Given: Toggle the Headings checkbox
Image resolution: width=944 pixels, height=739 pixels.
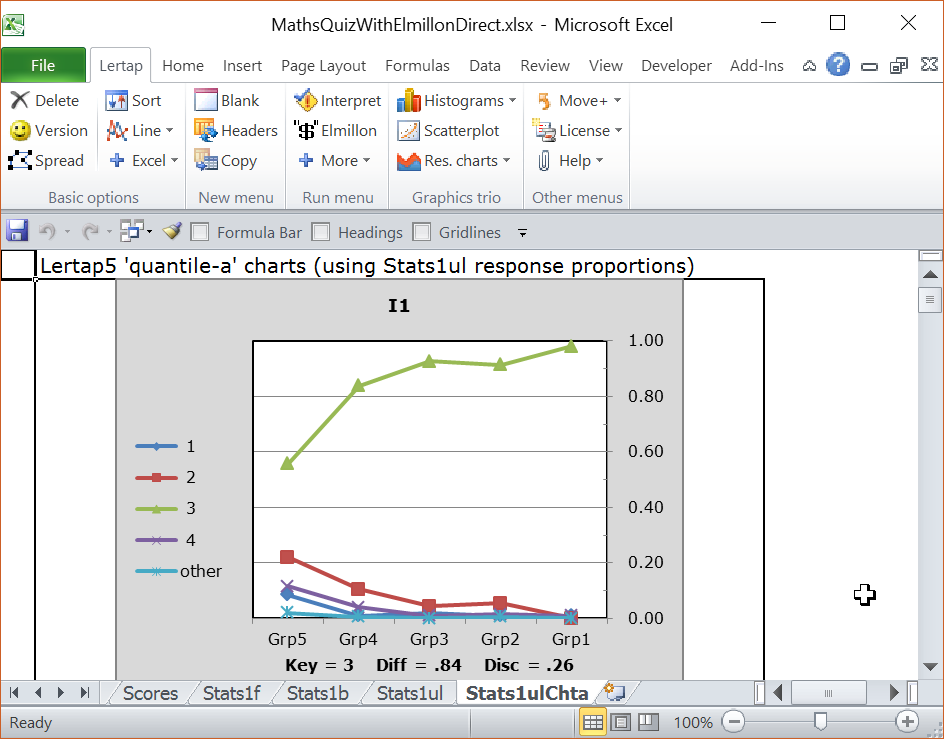Looking at the screenshot, I should [320, 232].
